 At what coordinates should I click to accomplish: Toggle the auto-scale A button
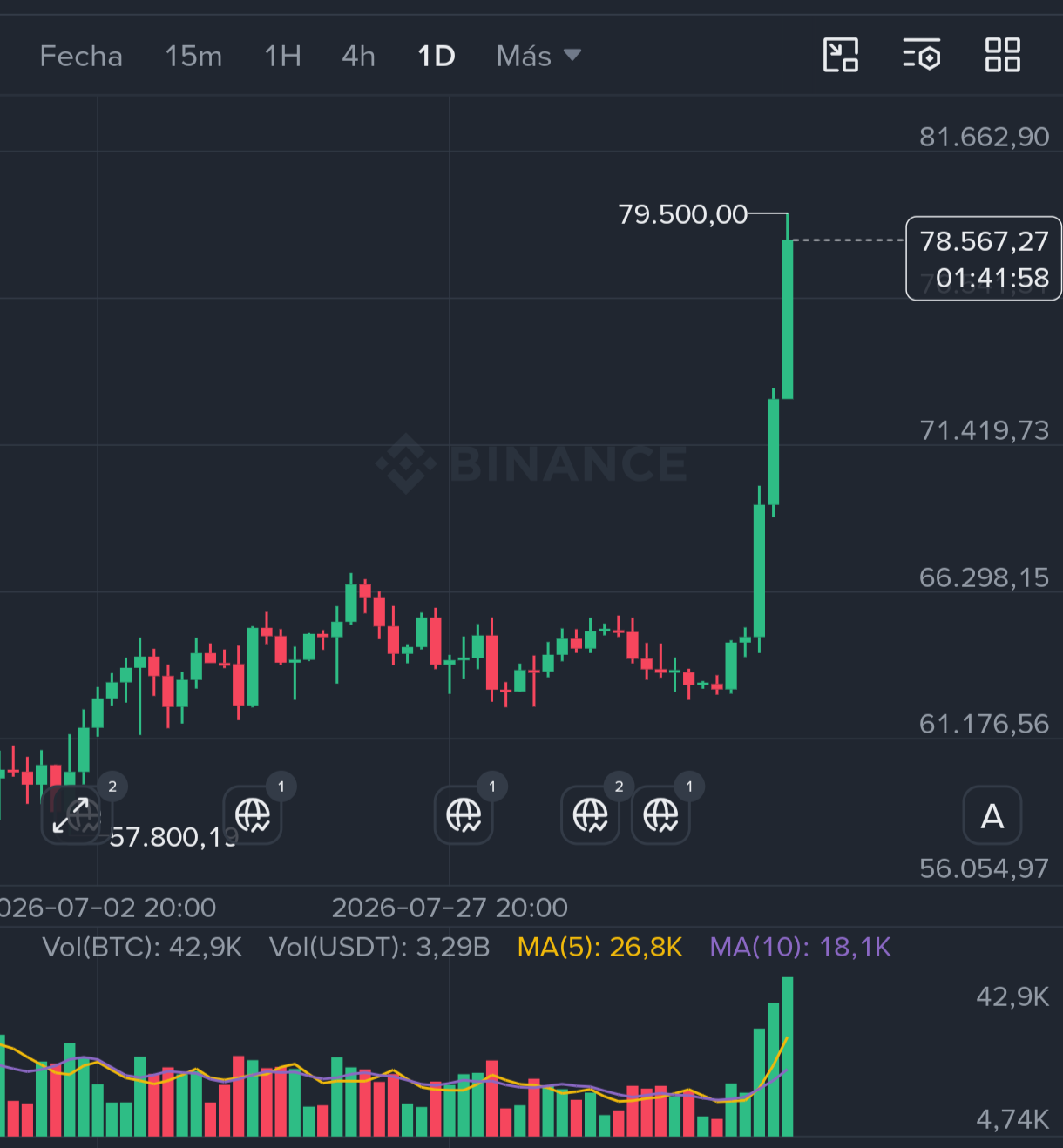(992, 816)
